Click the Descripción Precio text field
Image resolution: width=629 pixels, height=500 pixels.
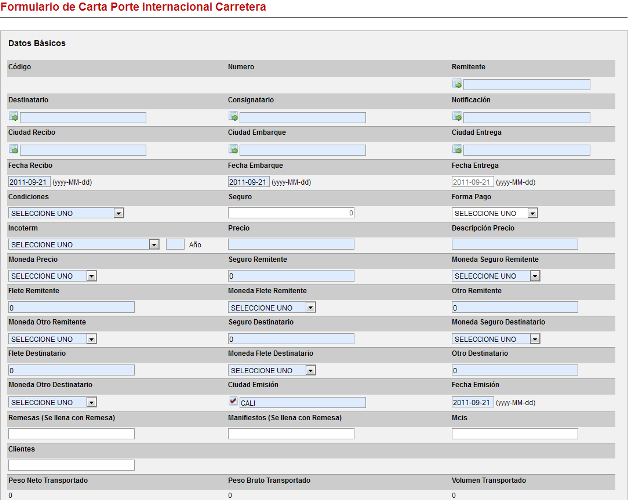[x=514, y=244]
